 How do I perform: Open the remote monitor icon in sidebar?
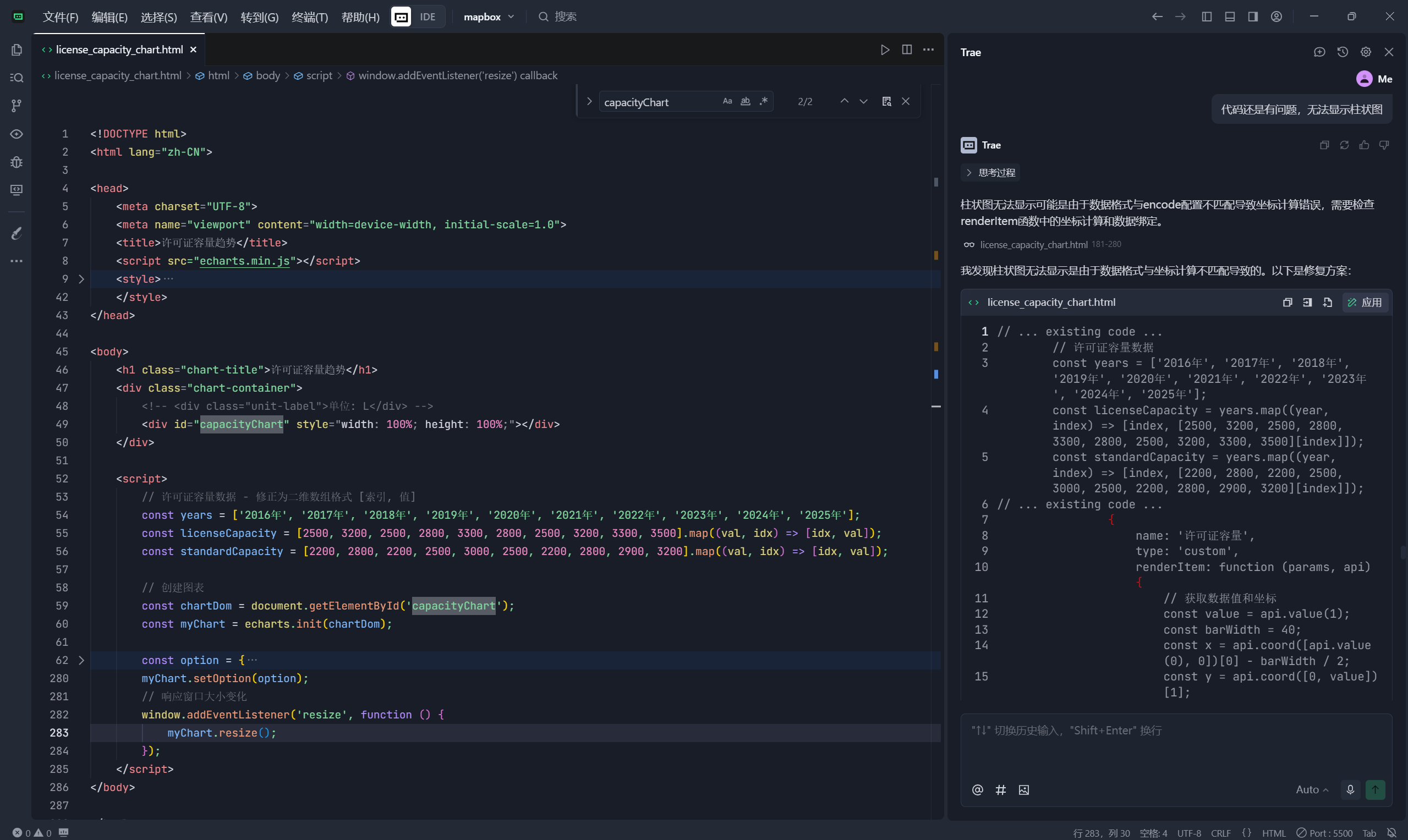[x=17, y=190]
